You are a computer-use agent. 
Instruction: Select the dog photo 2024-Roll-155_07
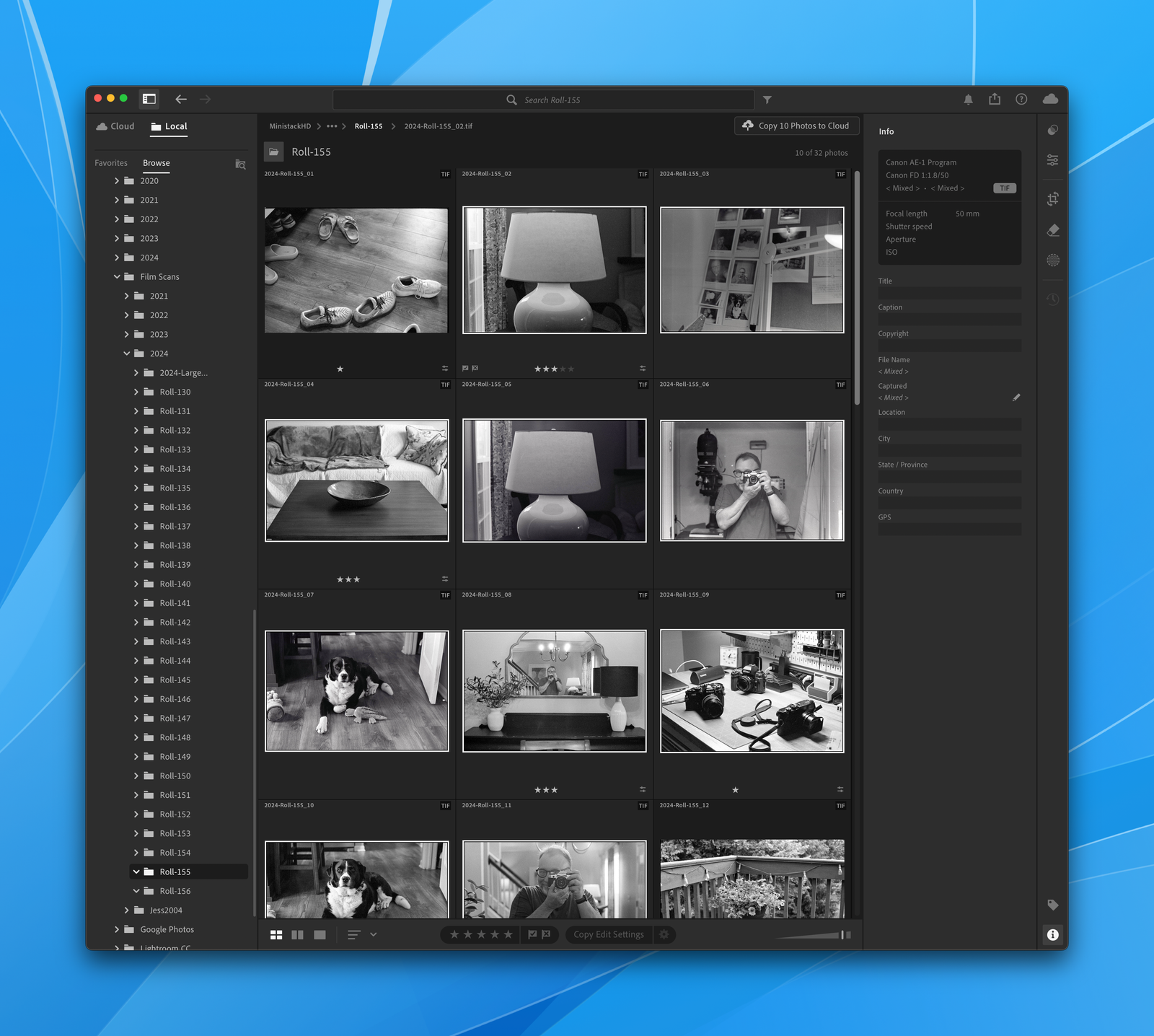[x=356, y=691]
